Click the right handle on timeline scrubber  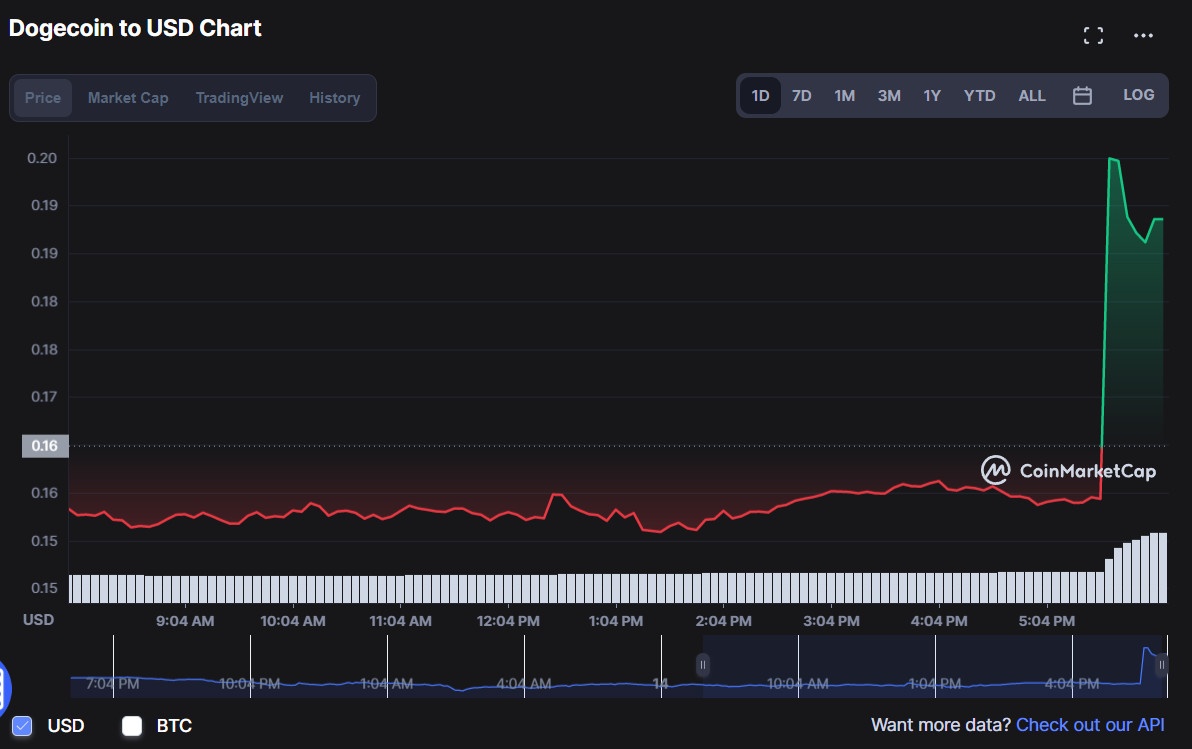[x=1161, y=665]
